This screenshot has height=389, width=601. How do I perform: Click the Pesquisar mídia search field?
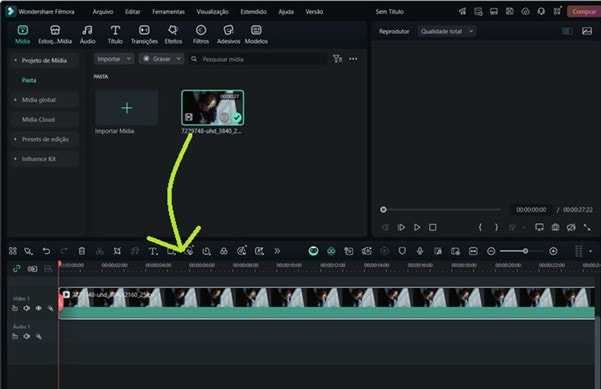(258, 59)
